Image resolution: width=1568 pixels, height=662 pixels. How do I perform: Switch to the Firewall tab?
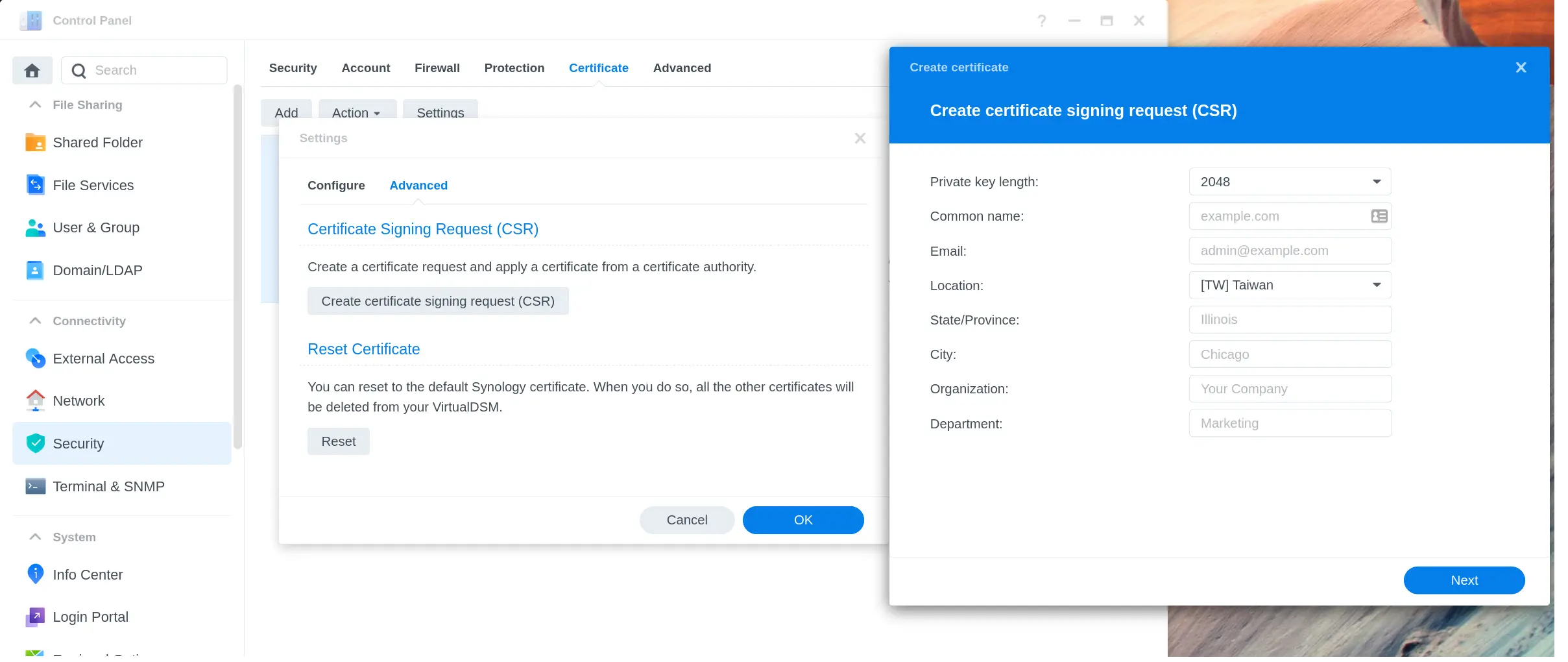tap(437, 67)
